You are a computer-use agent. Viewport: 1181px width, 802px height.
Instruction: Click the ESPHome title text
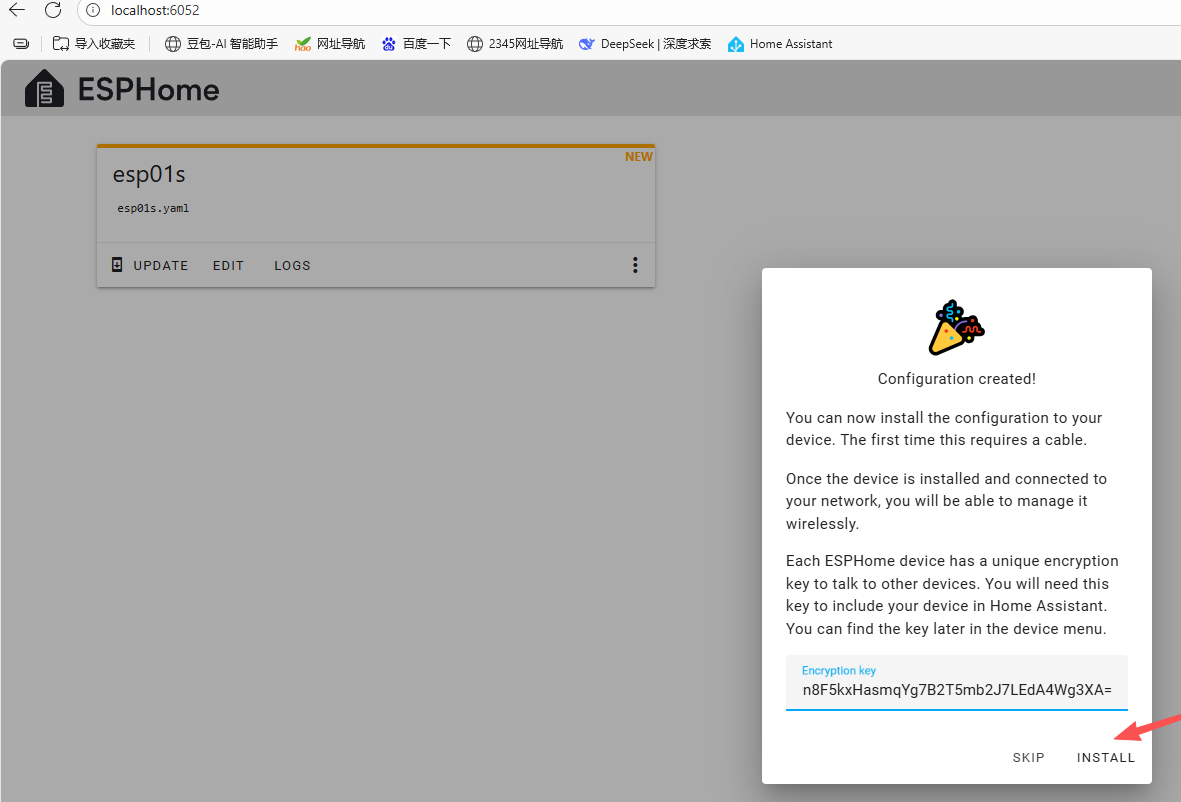(148, 90)
